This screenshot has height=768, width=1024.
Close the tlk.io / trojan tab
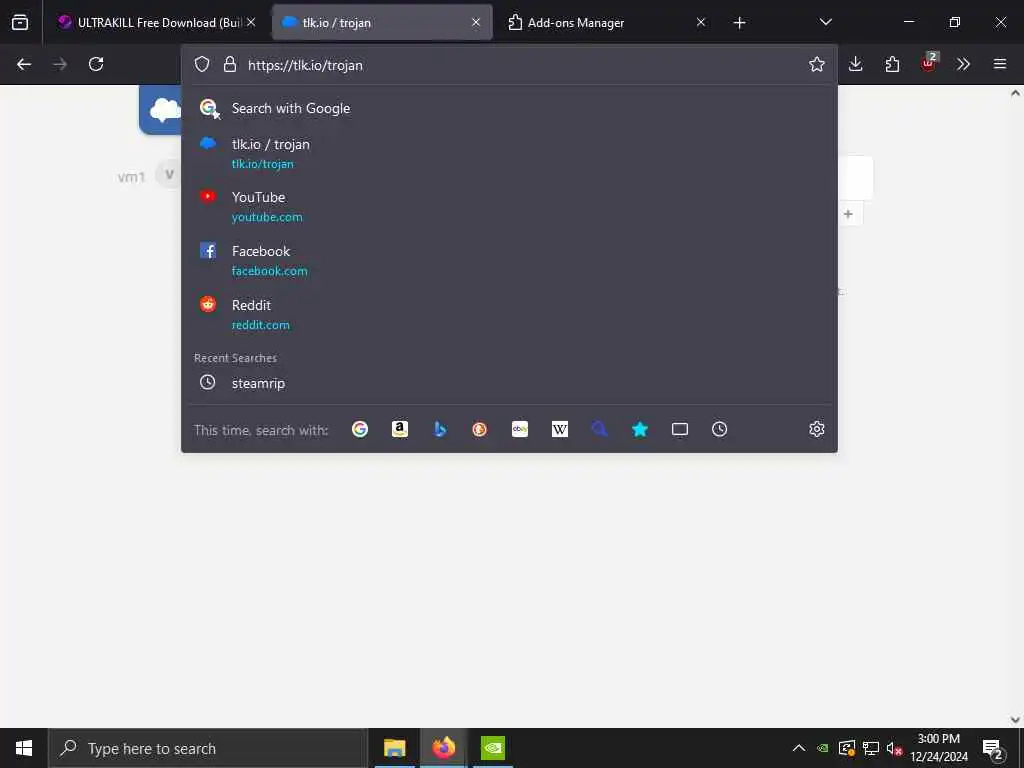coord(476,22)
